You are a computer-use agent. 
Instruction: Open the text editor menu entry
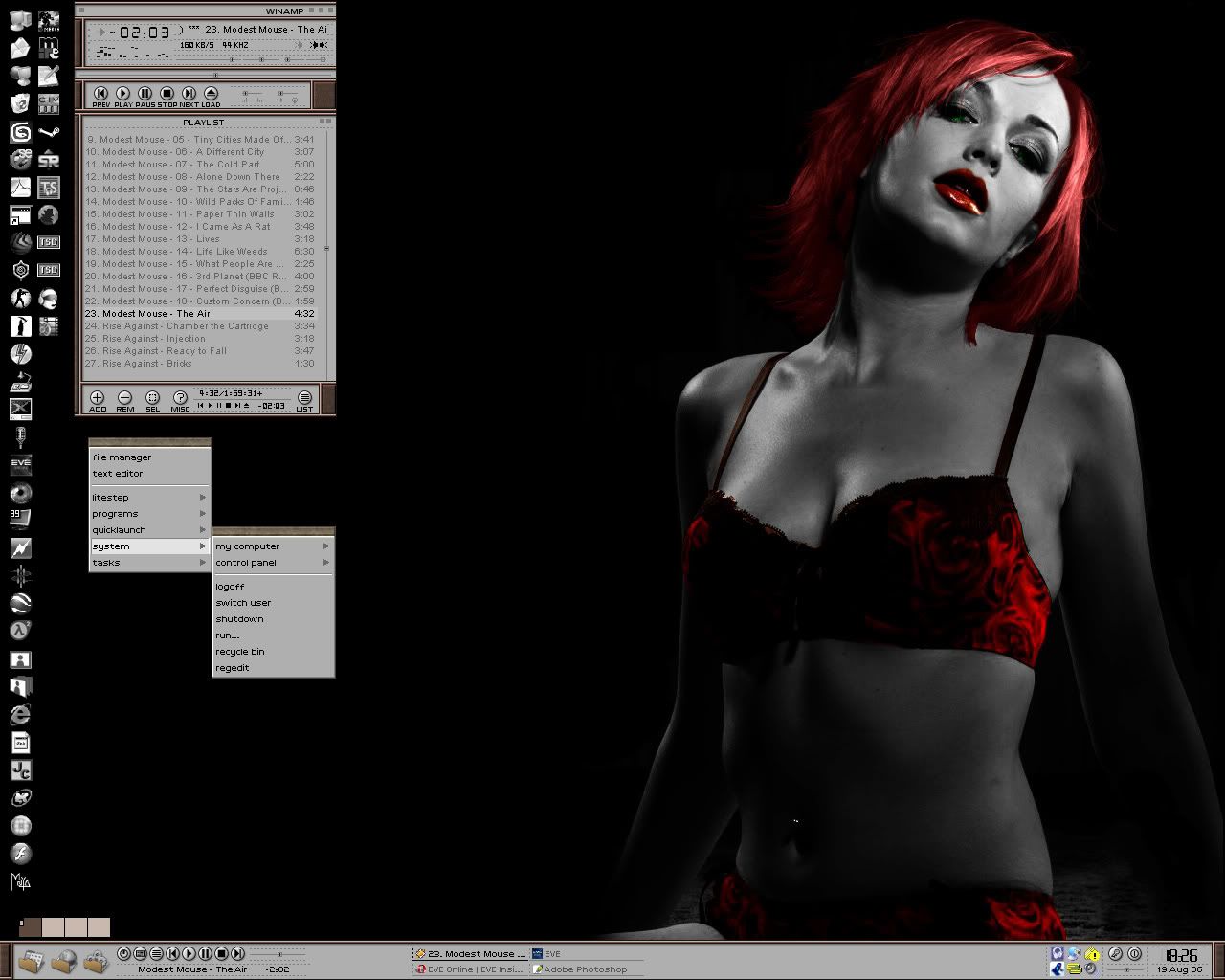(149, 474)
